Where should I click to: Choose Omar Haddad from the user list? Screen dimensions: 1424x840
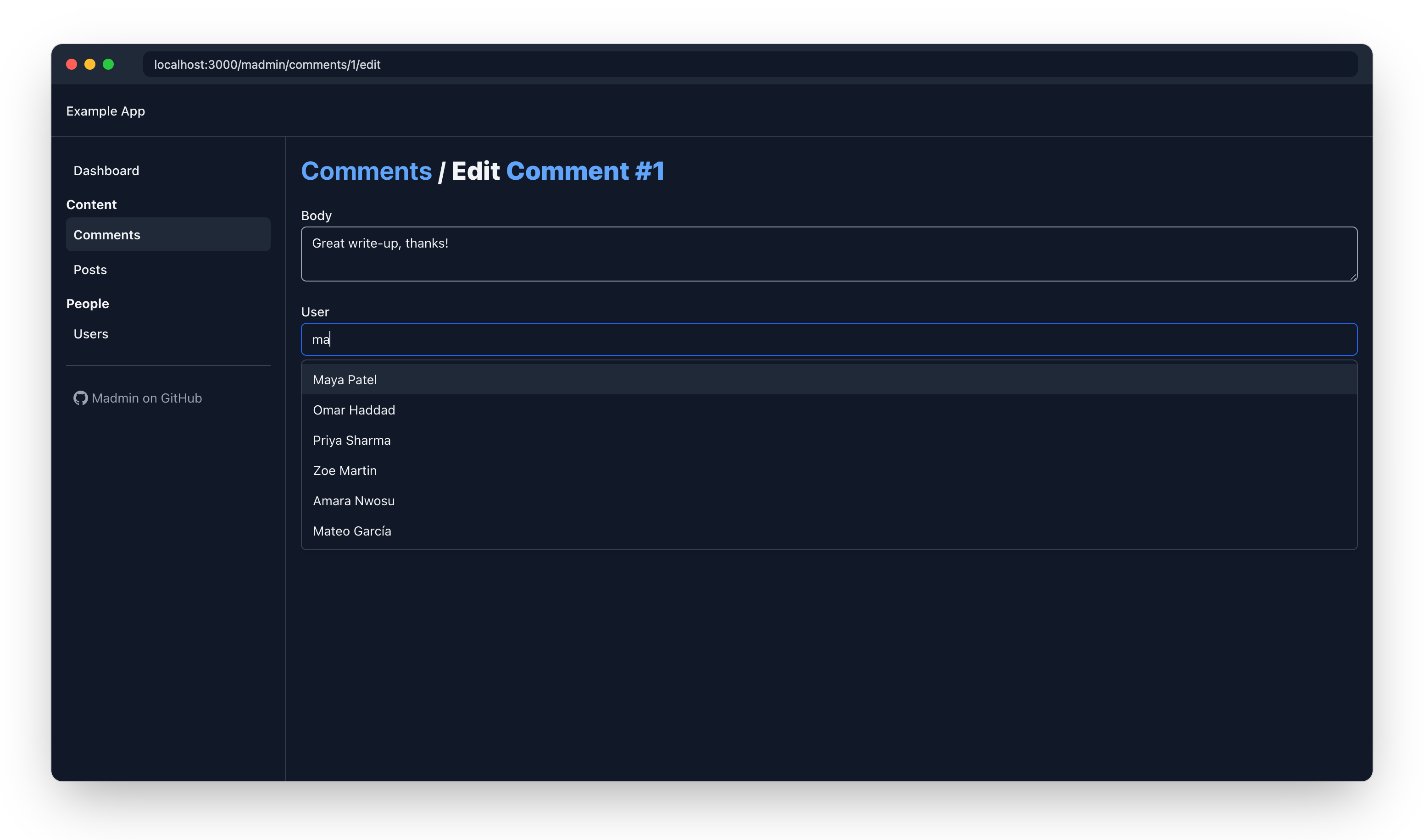point(829,410)
